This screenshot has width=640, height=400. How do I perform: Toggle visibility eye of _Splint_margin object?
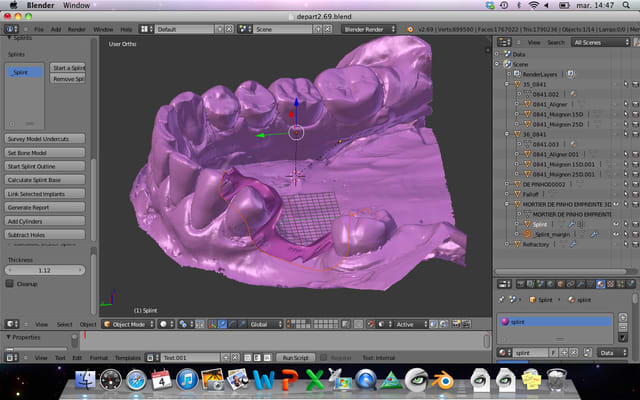click(616, 234)
